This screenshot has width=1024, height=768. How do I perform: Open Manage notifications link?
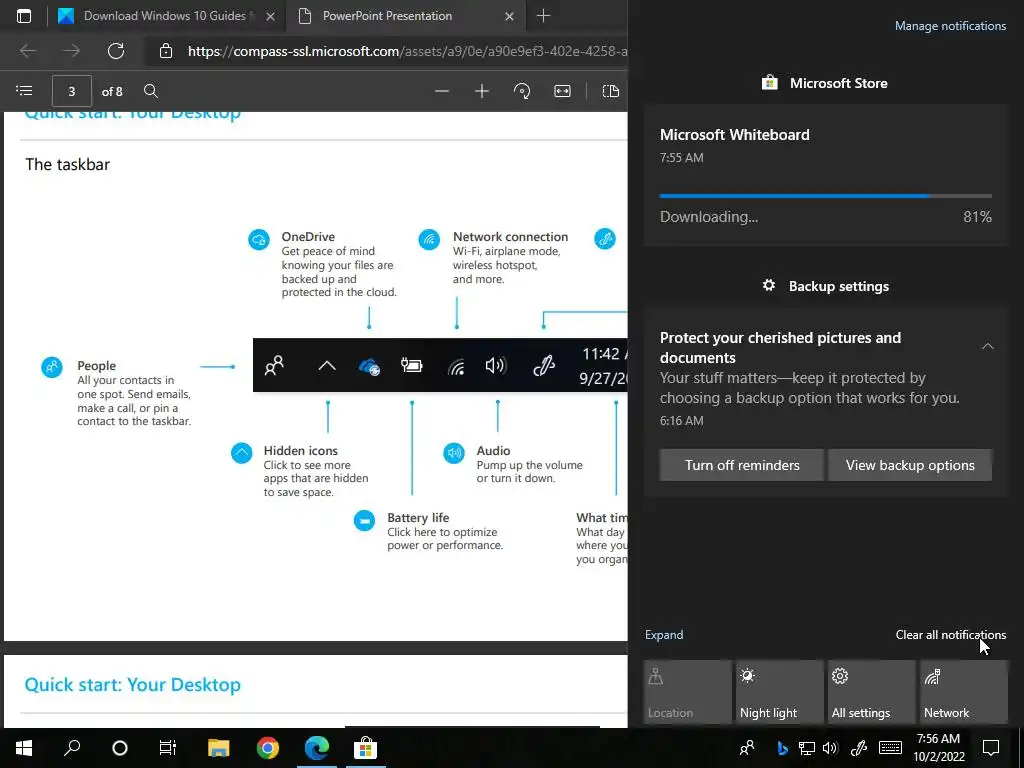(x=950, y=26)
